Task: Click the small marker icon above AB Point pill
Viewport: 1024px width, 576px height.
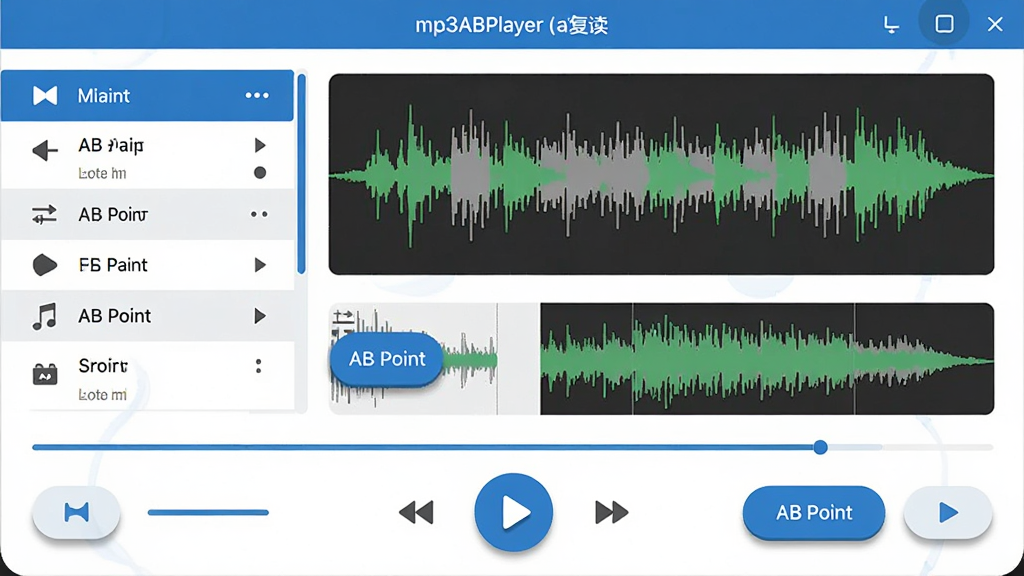Action: tap(343, 318)
